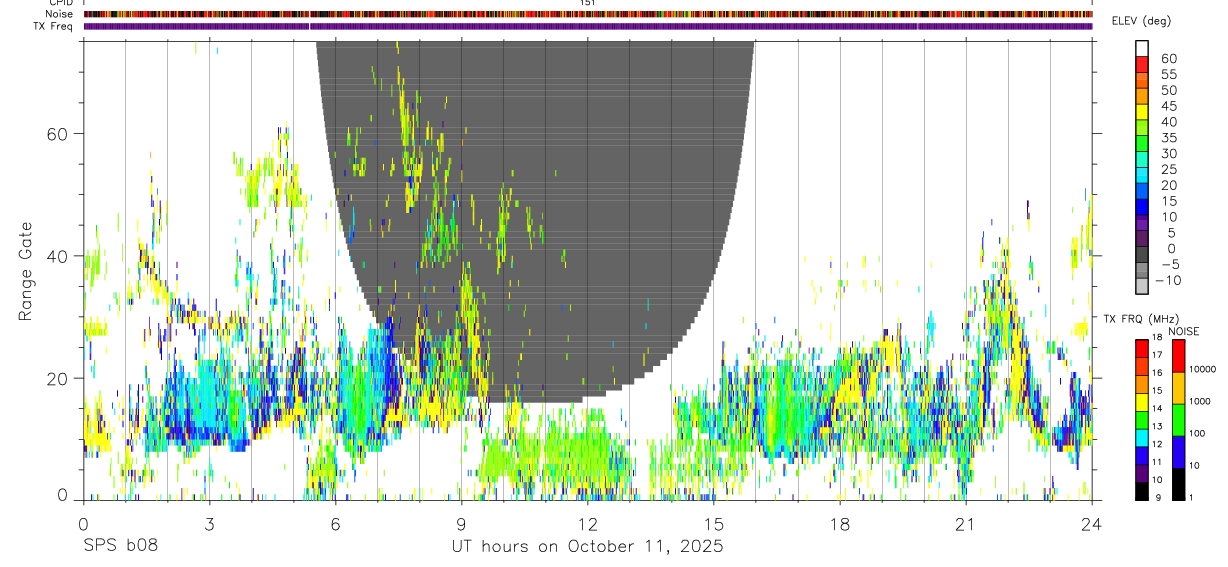This screenshot has height=567, width=1228.
Task: Click the x-axis tick label '9'
Action: tap(461, 523)
